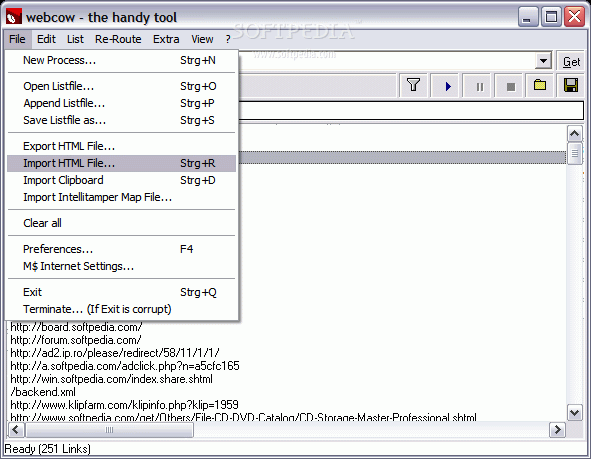Click the horizontal scrollbar left arrow
Screen dimensions: 591x459
(16, 430)
